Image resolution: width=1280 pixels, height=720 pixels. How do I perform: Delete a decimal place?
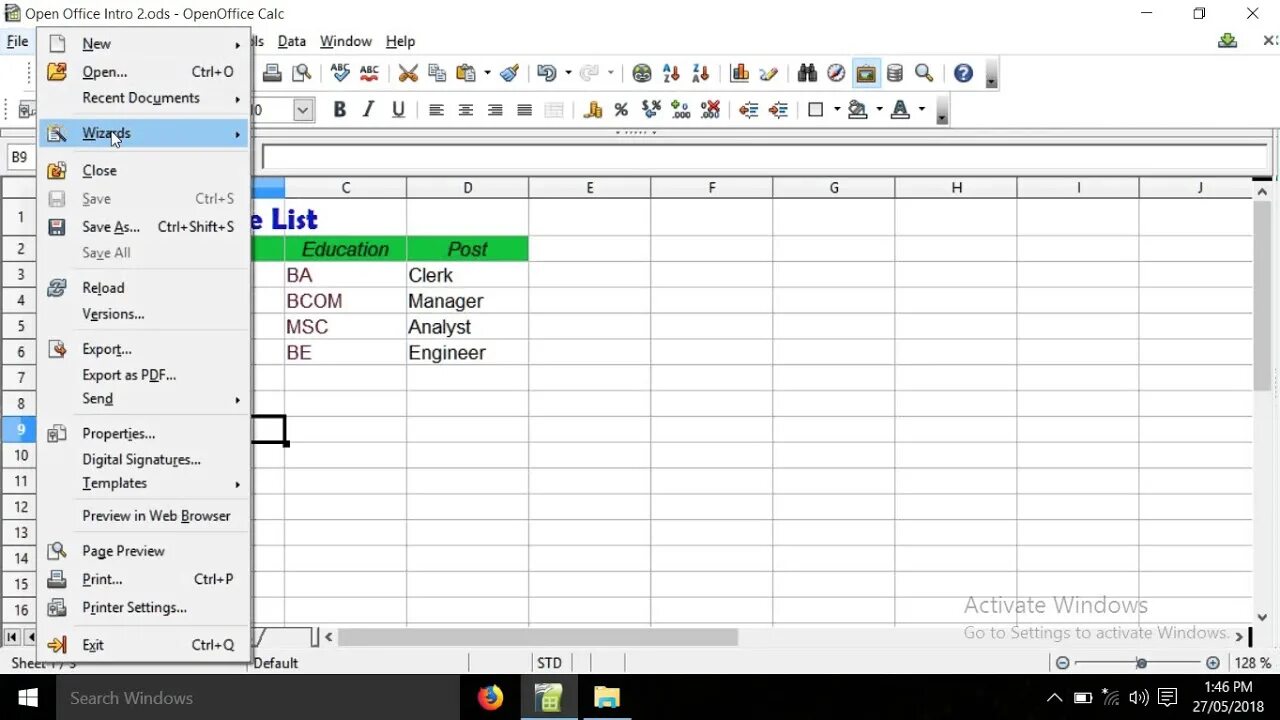pyautogui.click(x=710, y=110)
